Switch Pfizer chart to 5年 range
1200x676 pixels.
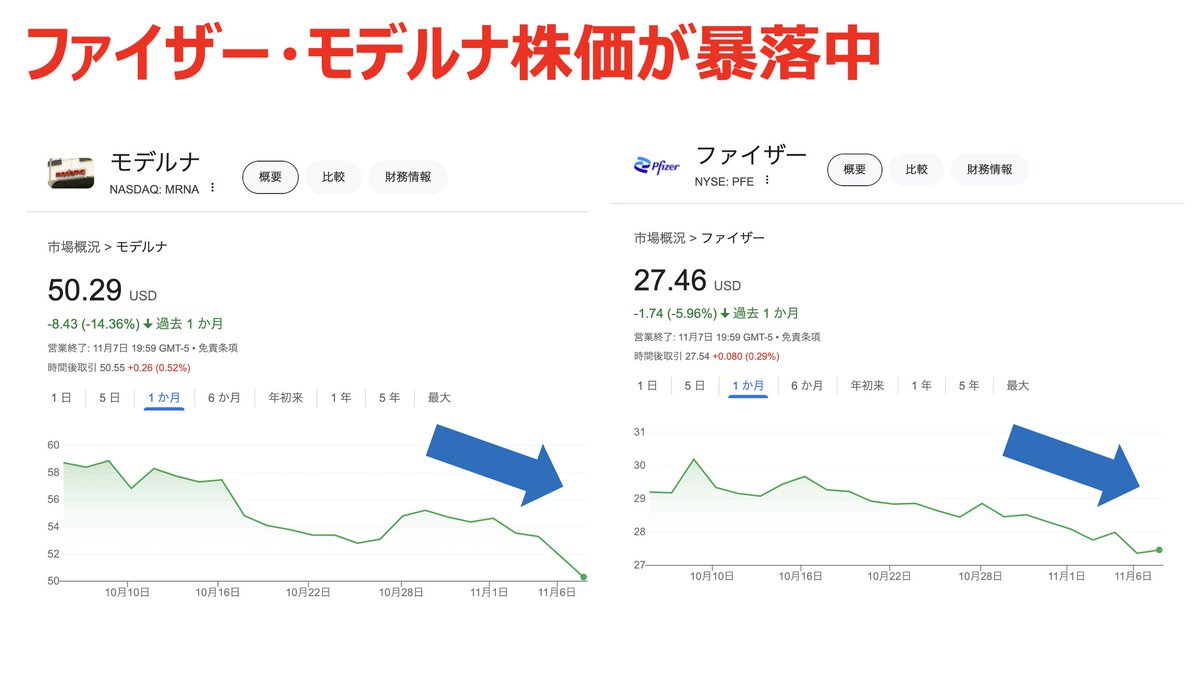pos(968,385)
